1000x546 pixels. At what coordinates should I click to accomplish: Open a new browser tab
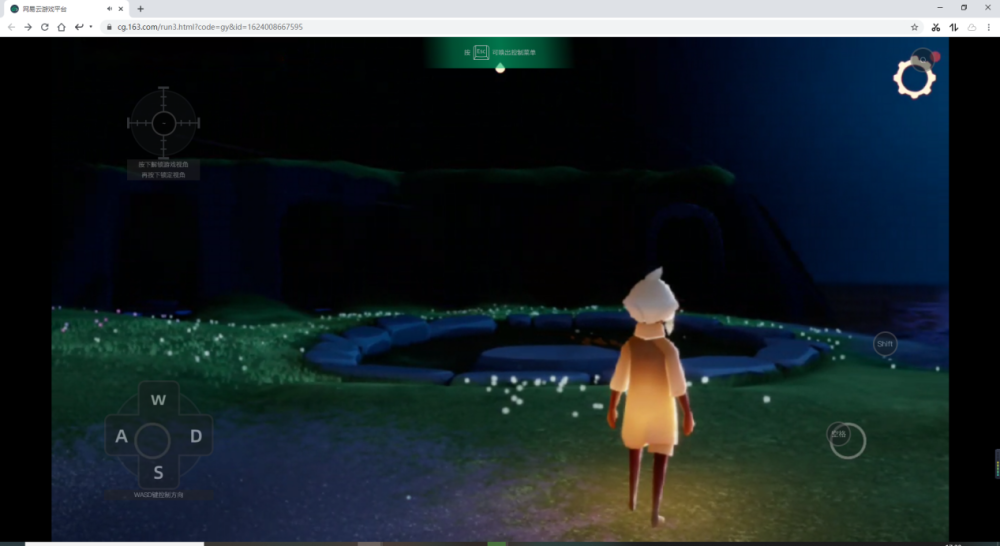coord(140,8)
